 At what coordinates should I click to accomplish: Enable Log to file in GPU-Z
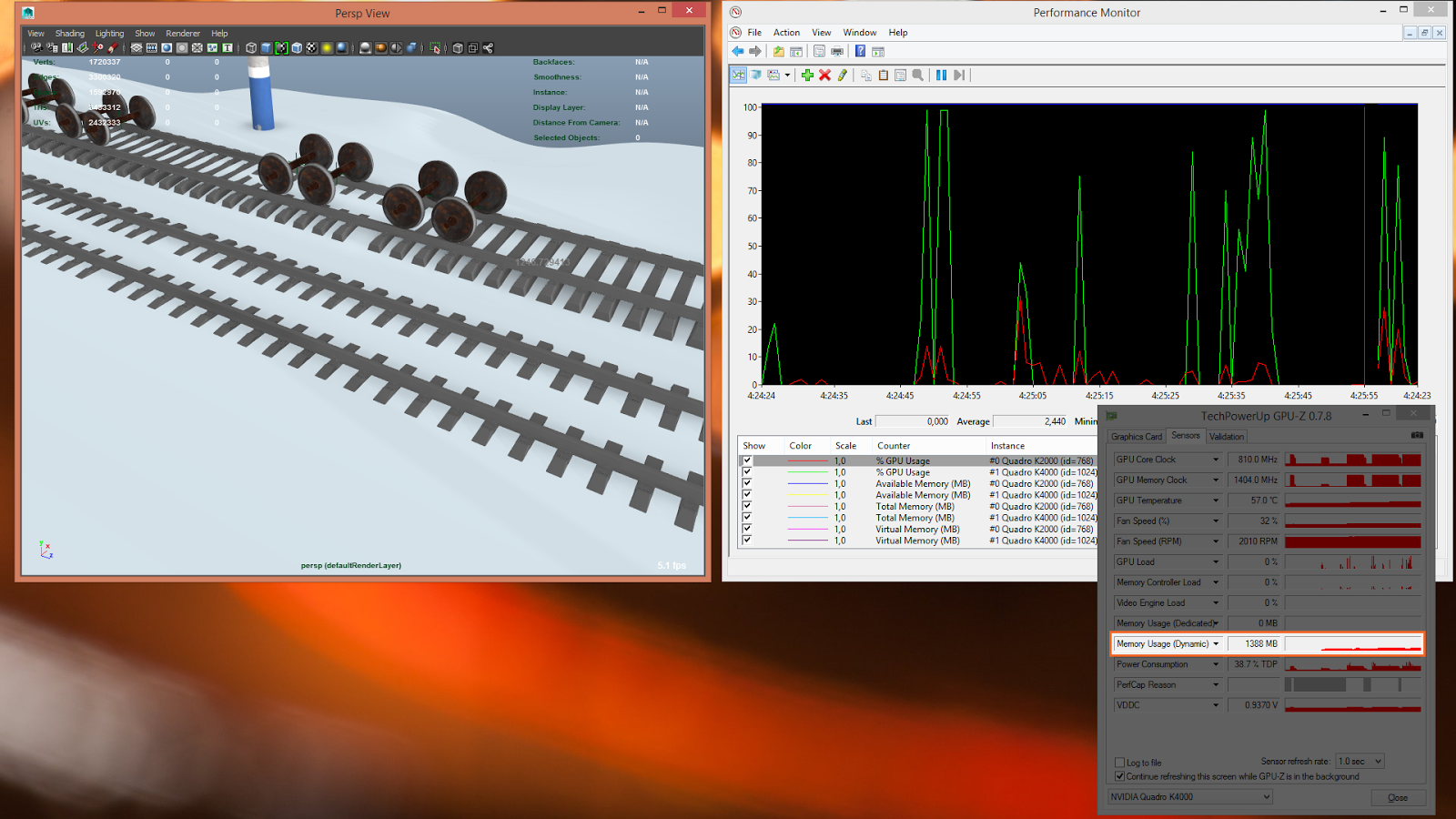coord(1120,763)
